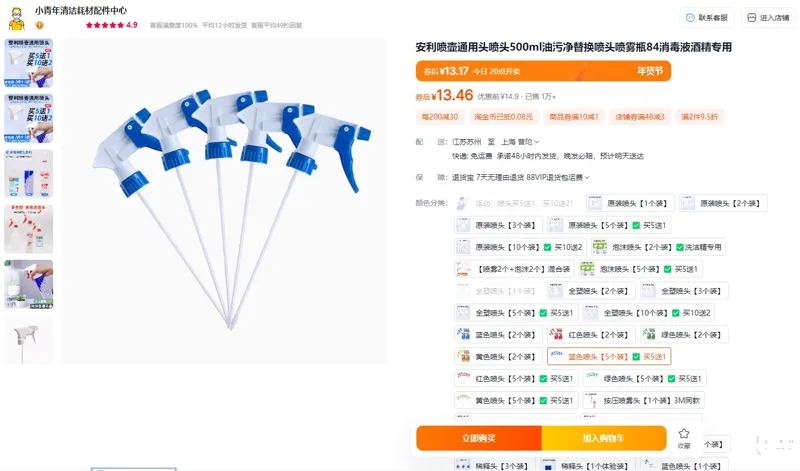
Task: Select option 绿色喷头【2个装】
Action: point(684,335)
